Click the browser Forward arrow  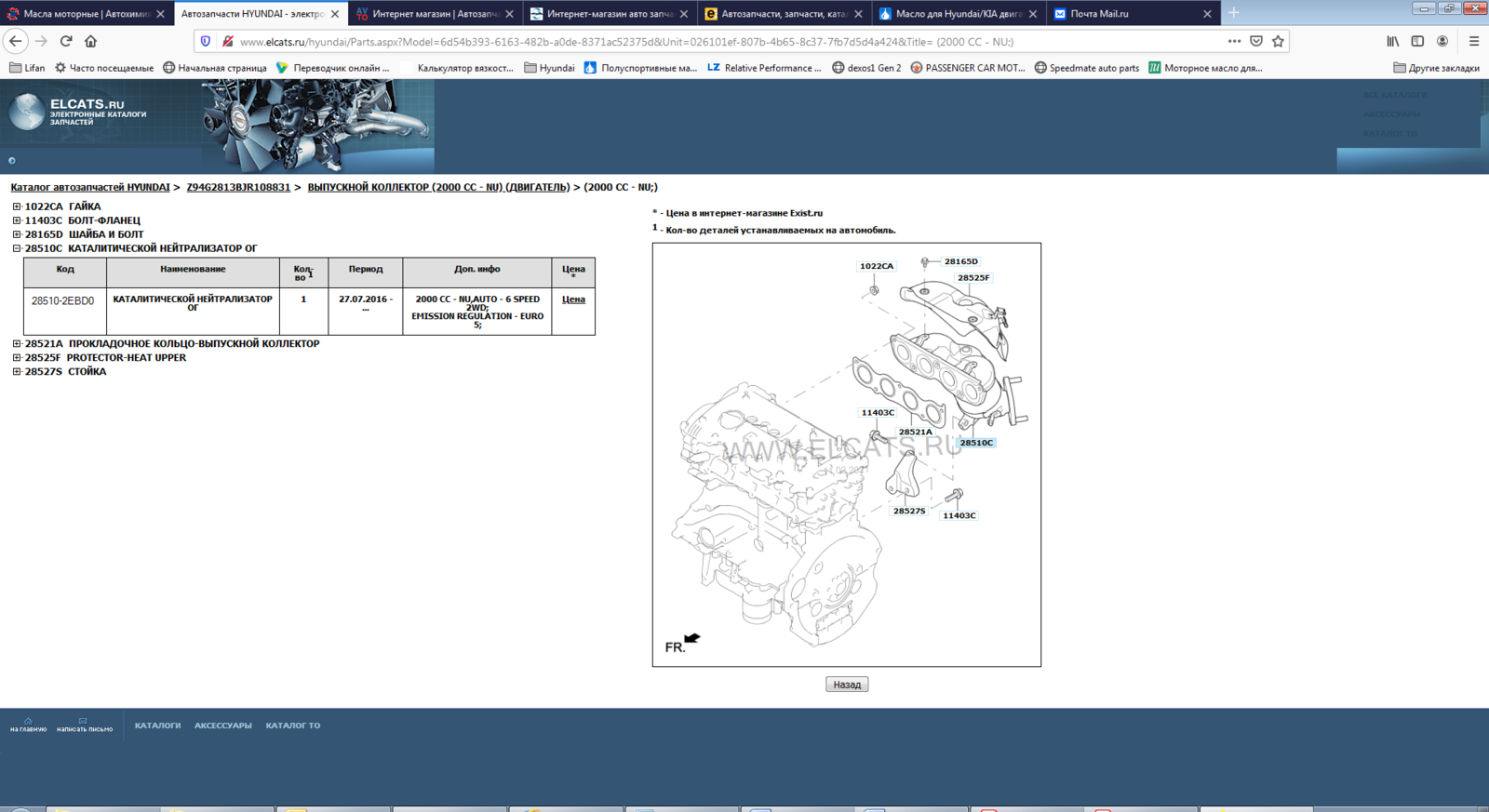(x=41, y=41)
